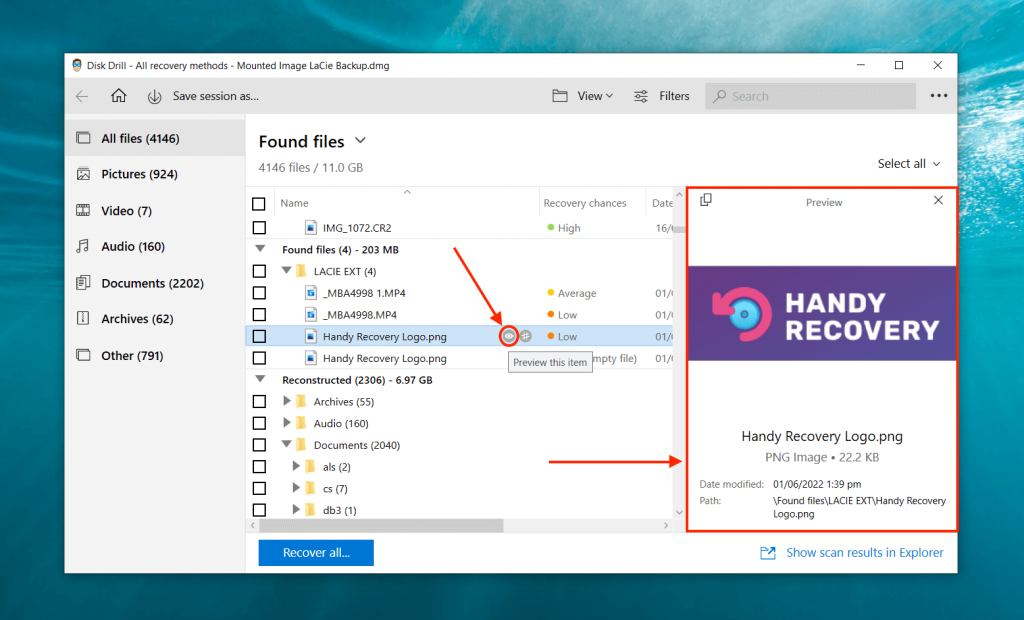This screenshot has width=1024, height=620.
Task: Show scan results in Explorer
Action: click(x=863, y=552)
